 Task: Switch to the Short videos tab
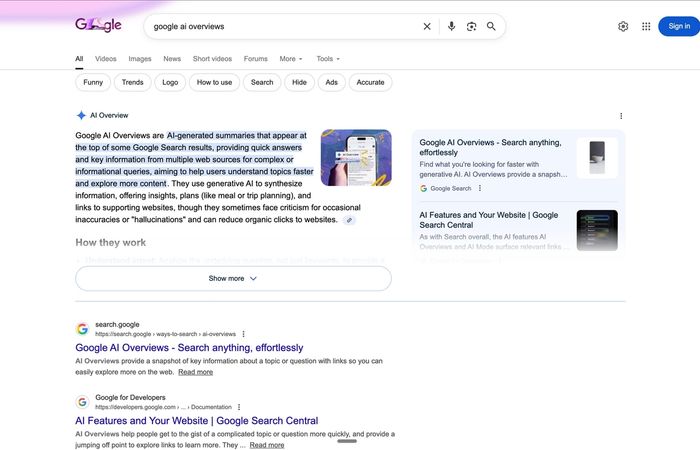[212, 59]
